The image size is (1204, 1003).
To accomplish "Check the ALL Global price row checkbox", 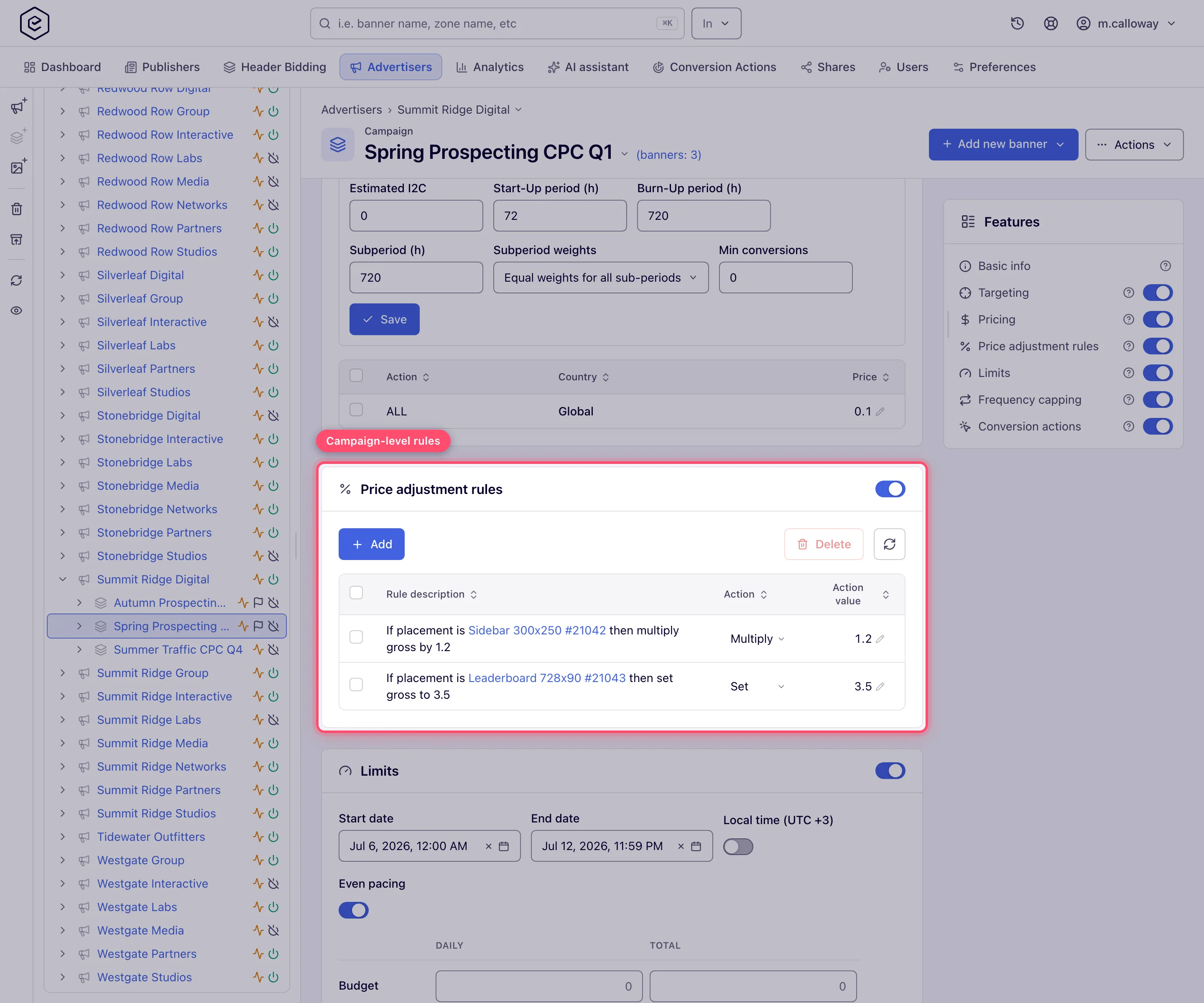I will (x=356, y=409).
